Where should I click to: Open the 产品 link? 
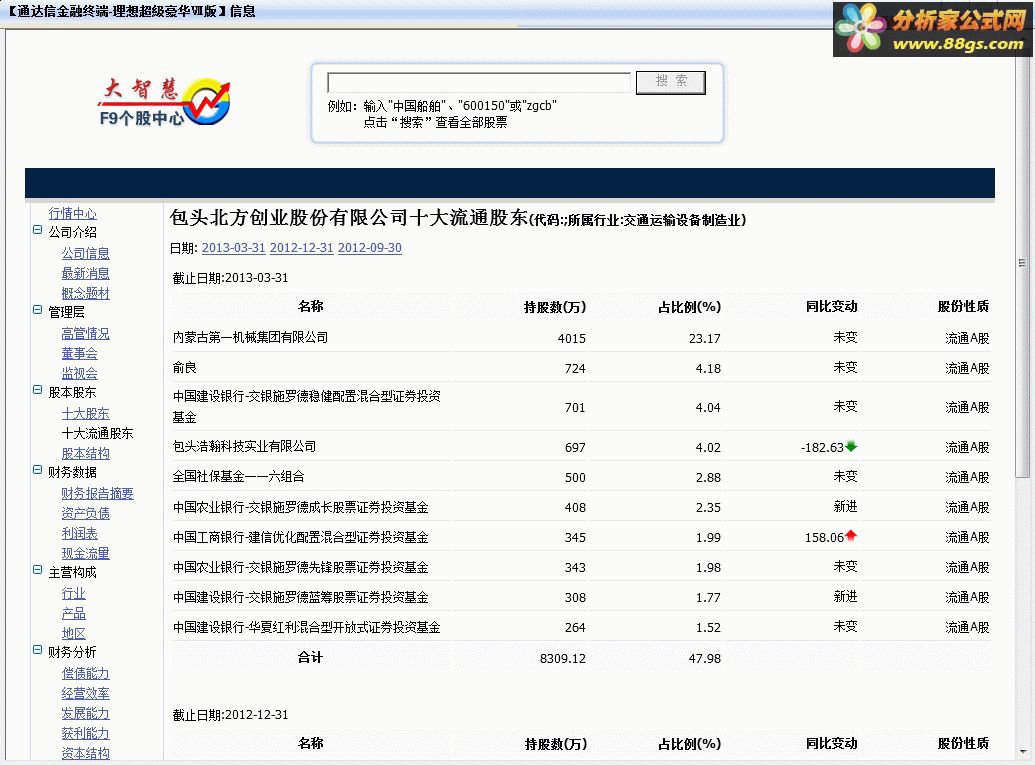point(73,613)
